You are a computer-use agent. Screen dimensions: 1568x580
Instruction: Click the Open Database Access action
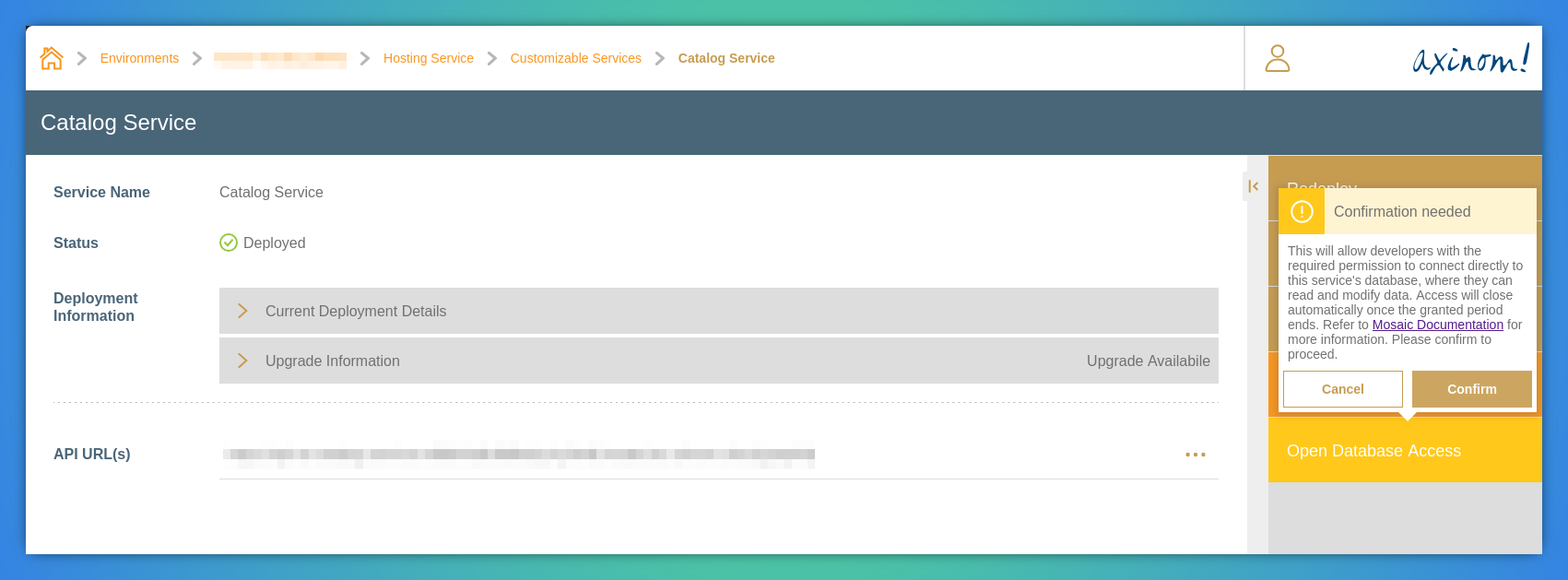point(1405,451)
